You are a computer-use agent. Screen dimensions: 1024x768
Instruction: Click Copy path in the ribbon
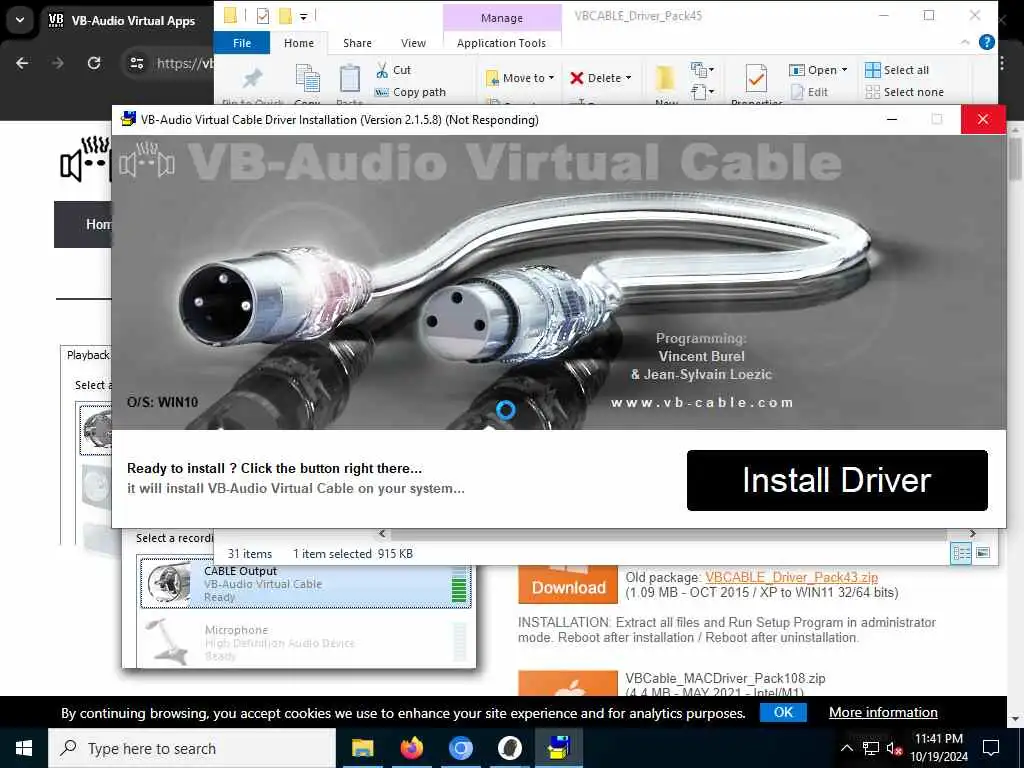411,92
